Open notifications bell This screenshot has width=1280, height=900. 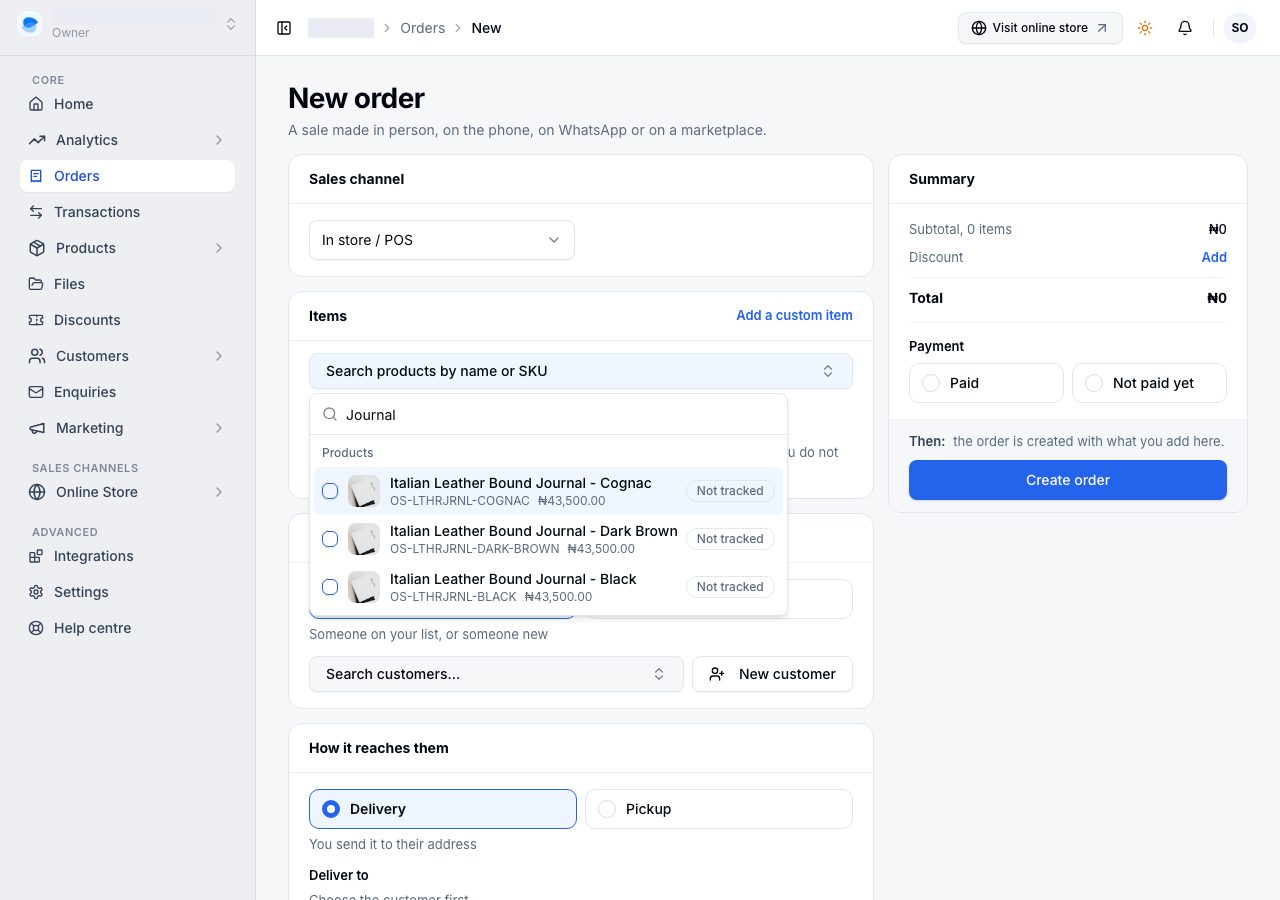click(1185, 28)
